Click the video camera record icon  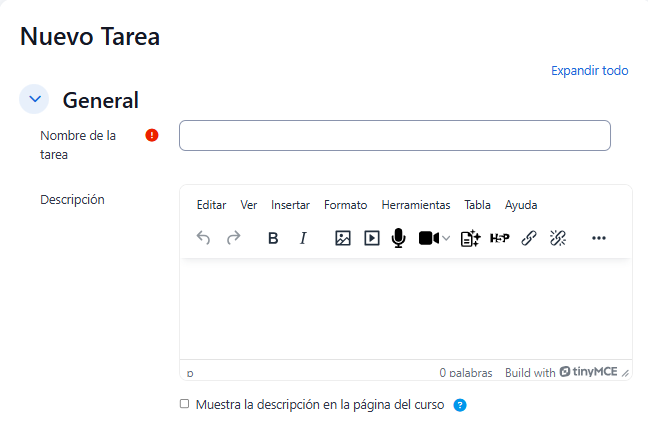point(428,238)
